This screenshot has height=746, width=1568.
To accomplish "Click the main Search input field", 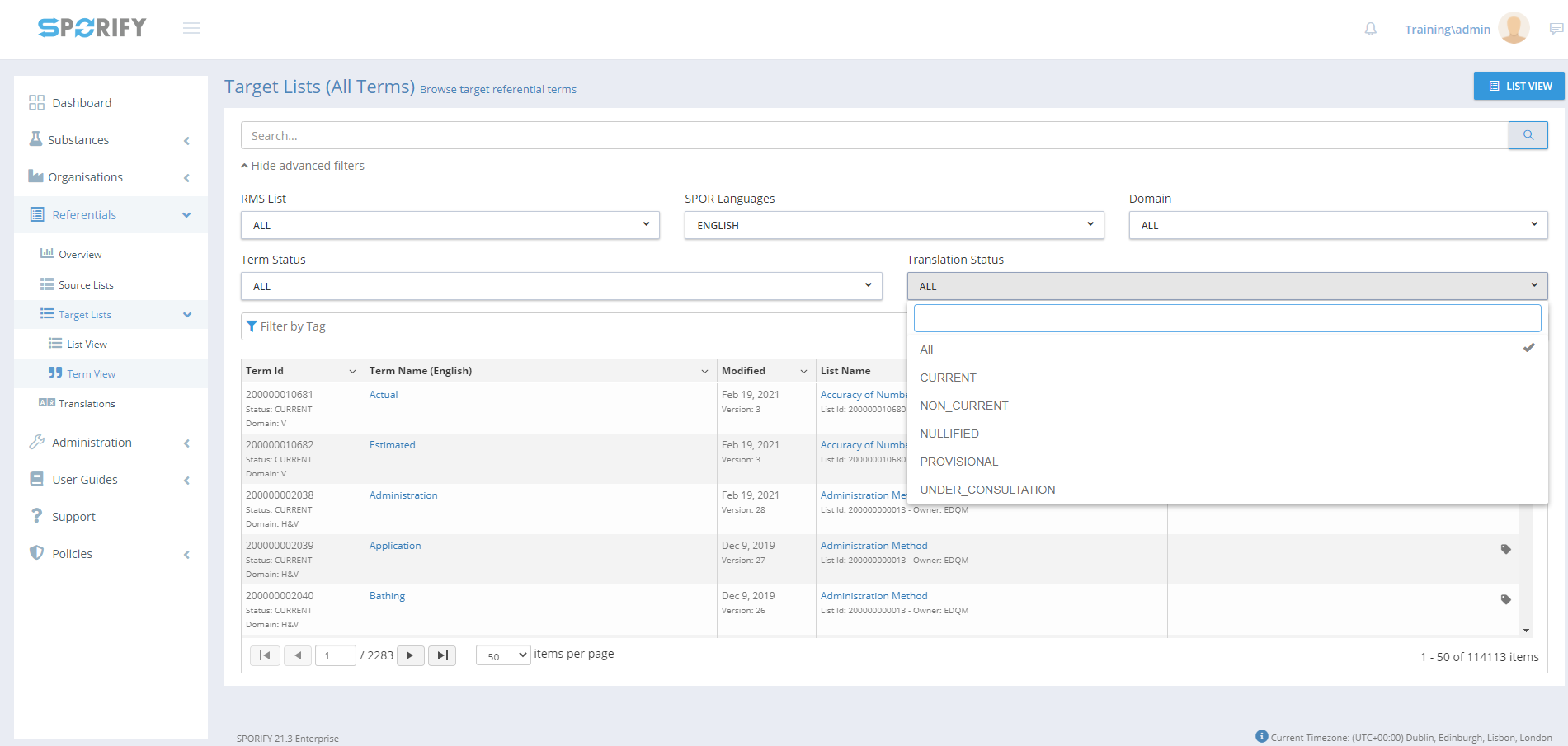I will click(874, 135).
